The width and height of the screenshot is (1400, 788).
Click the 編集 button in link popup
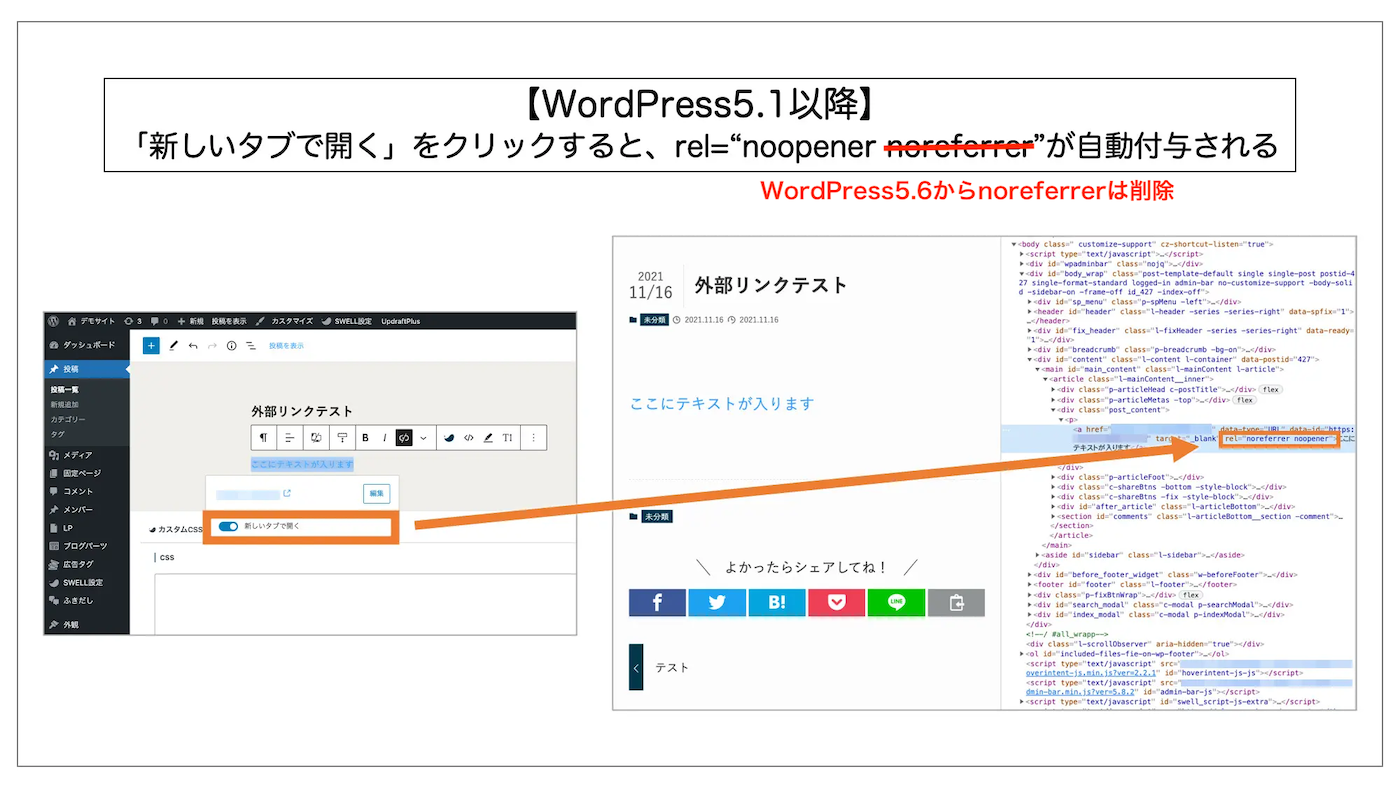pos(377,493)
